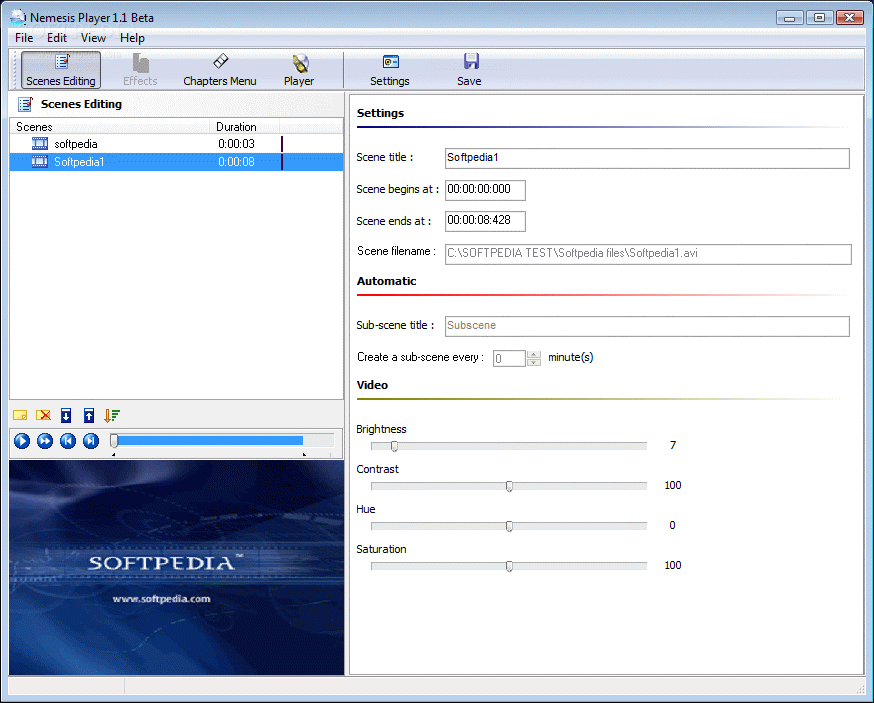The width and height of the screenshot is (874, 703).
Task: Click the 0:00:03 duration cell
Action: (236, 144)
